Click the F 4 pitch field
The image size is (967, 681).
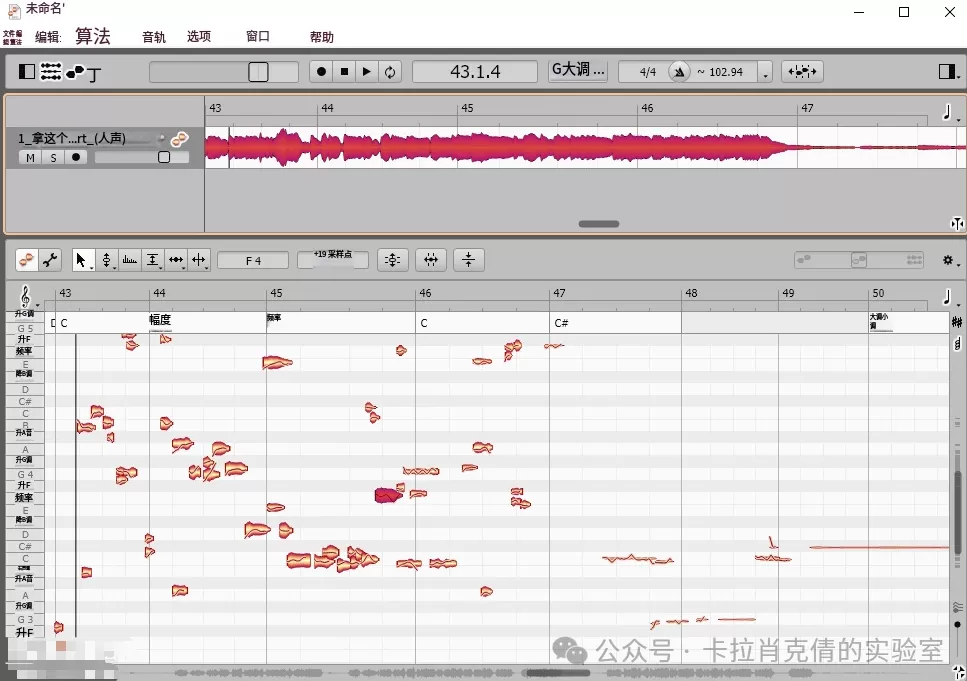(x=253, y=260)
